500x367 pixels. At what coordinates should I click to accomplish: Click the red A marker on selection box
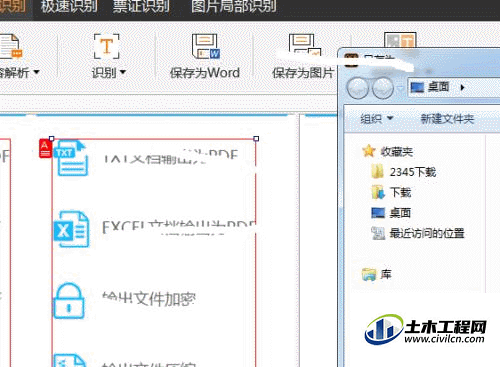45,149
